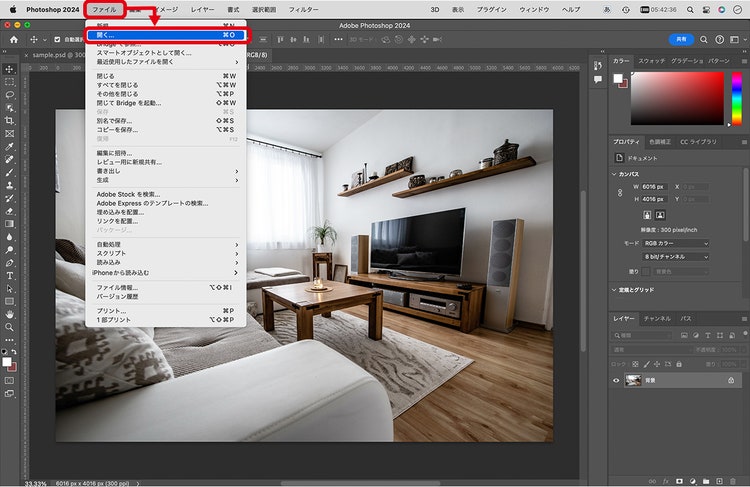This screenshot has height=487, width=750.
Task: Select the Spot Healing Brush tool
Action: click(9, 160)
